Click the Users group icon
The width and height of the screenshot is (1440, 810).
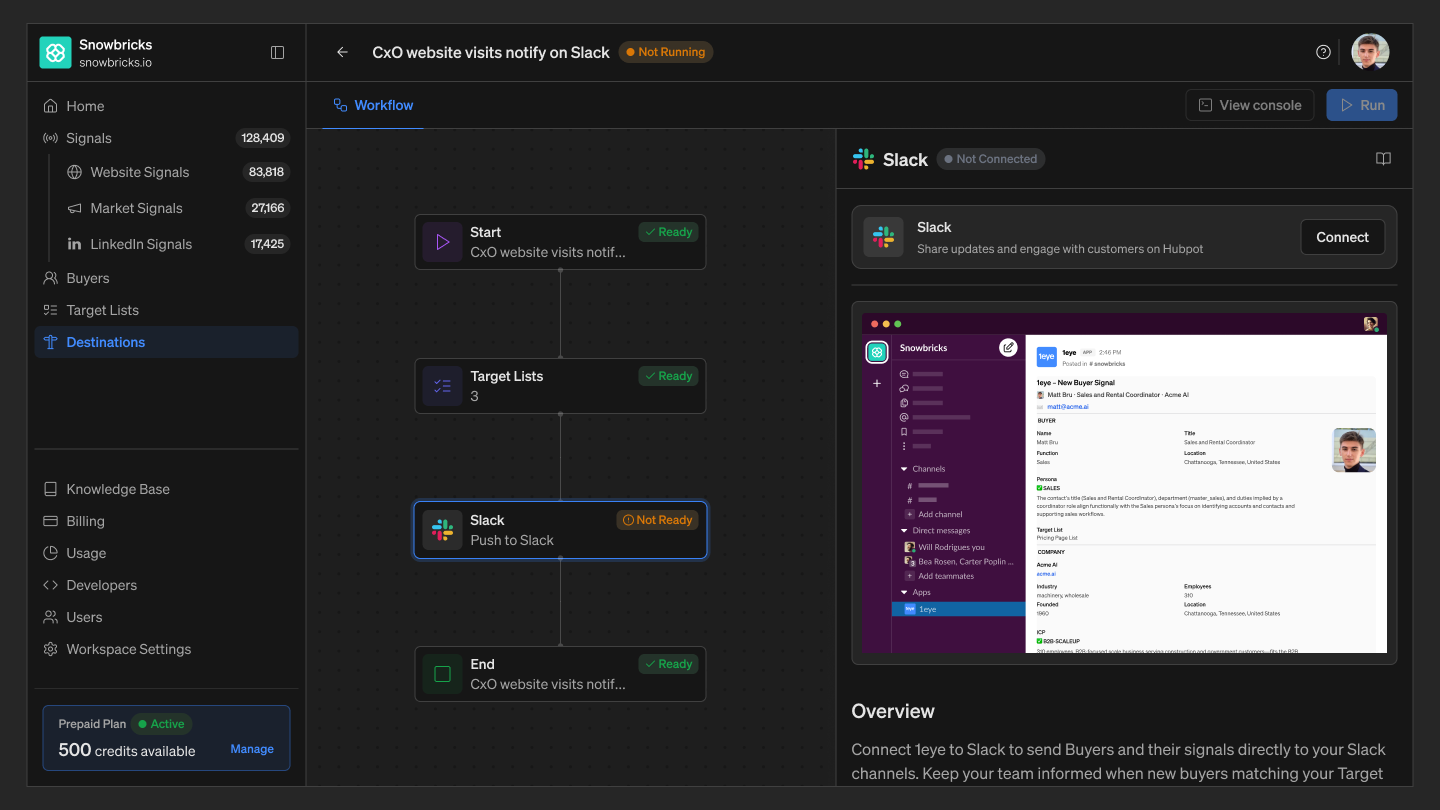click(x=50, y=617)
